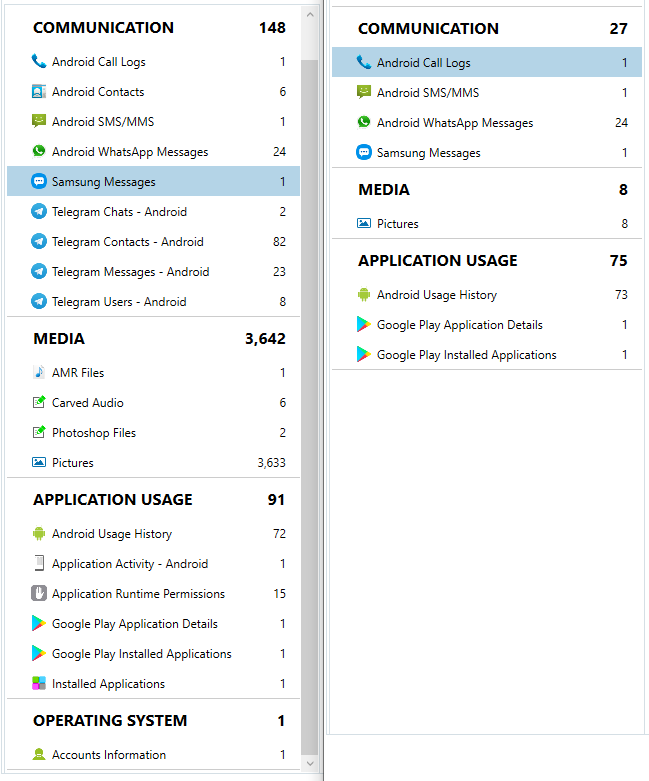Open the Accounts Information label
This screenshot has width=649, height=781.
coord(109,755)
